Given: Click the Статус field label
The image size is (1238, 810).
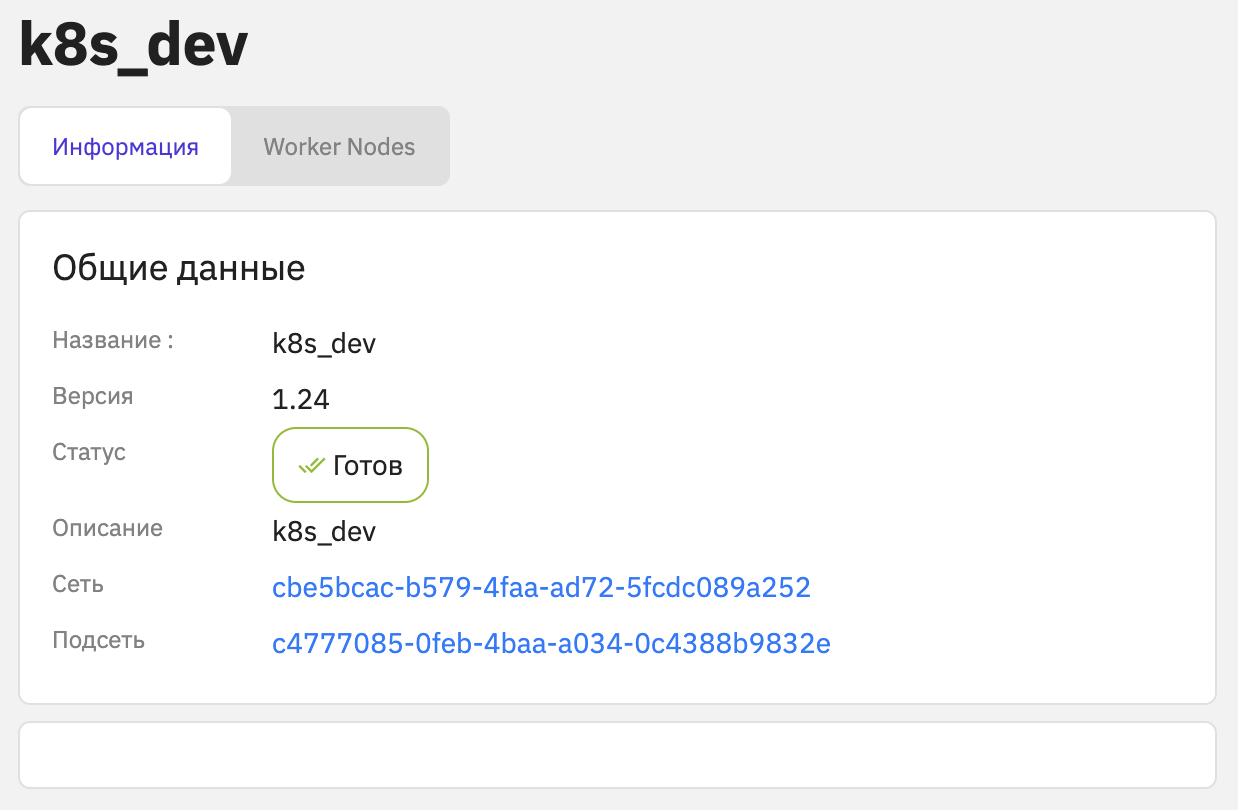Looking at the screenshot, I should click(x=89, y=452).
